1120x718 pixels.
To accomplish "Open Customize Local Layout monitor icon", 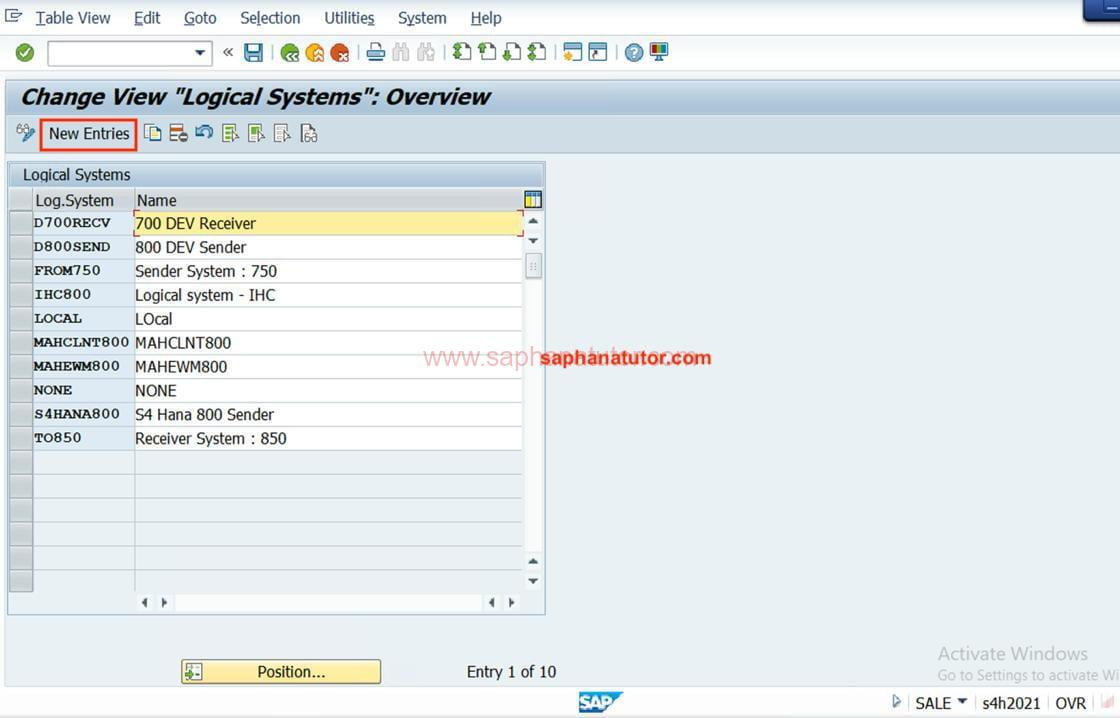I will click(x=659, y=52).
